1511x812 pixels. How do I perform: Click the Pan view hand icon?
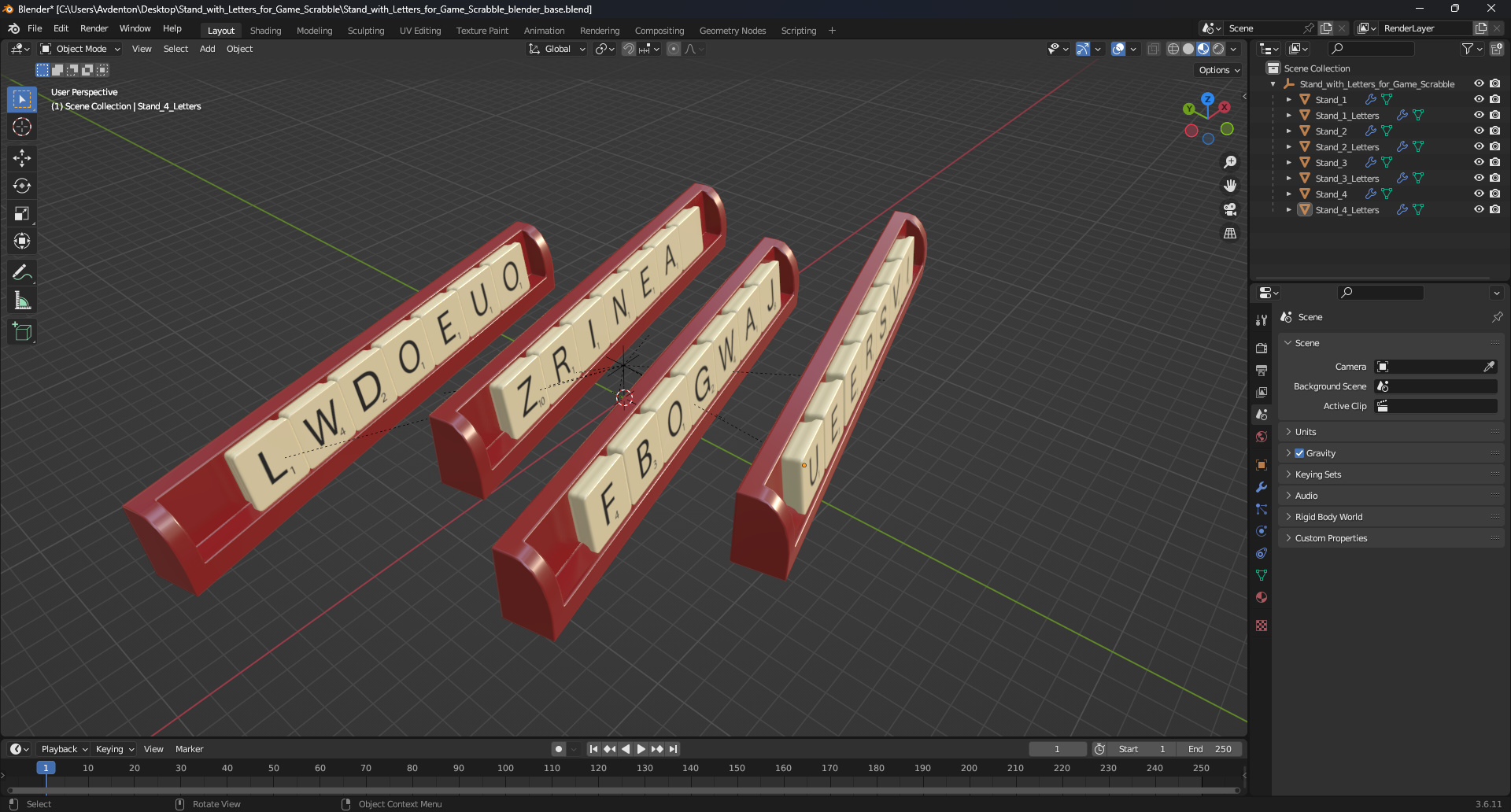[x=1230, y=186]
